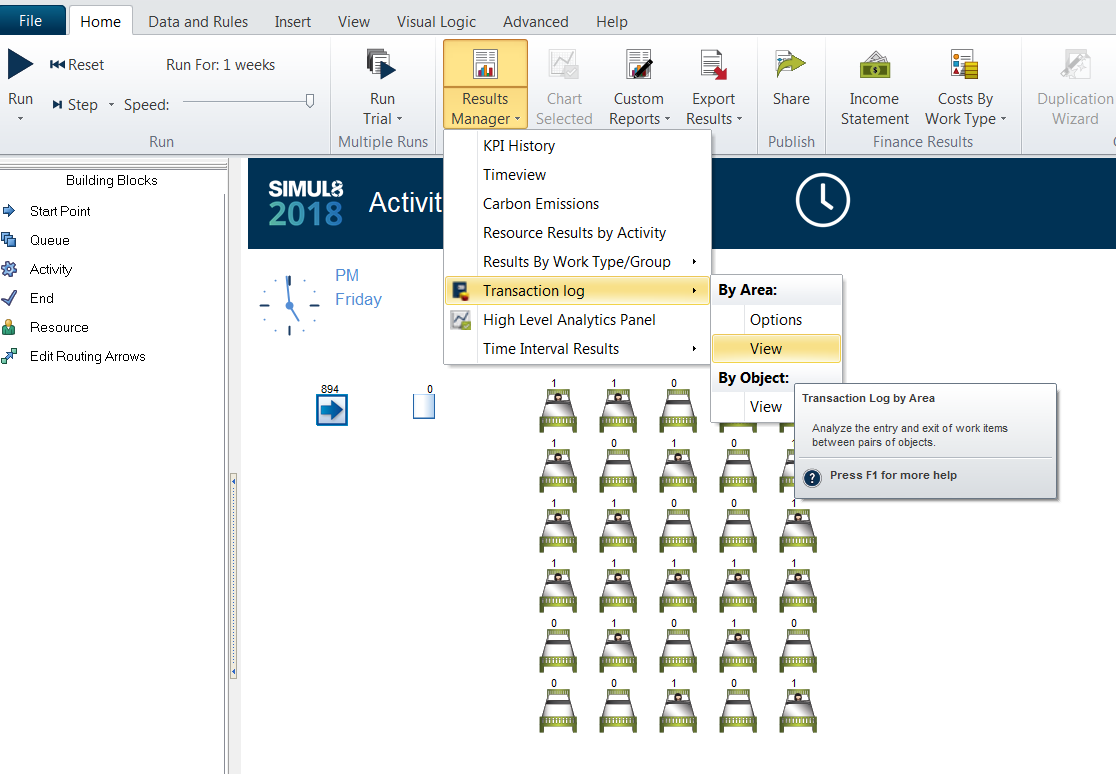The height and width of the screenshot is (774, 1116).
Task: Click View under By Object
Action: [x=766, y=407]
